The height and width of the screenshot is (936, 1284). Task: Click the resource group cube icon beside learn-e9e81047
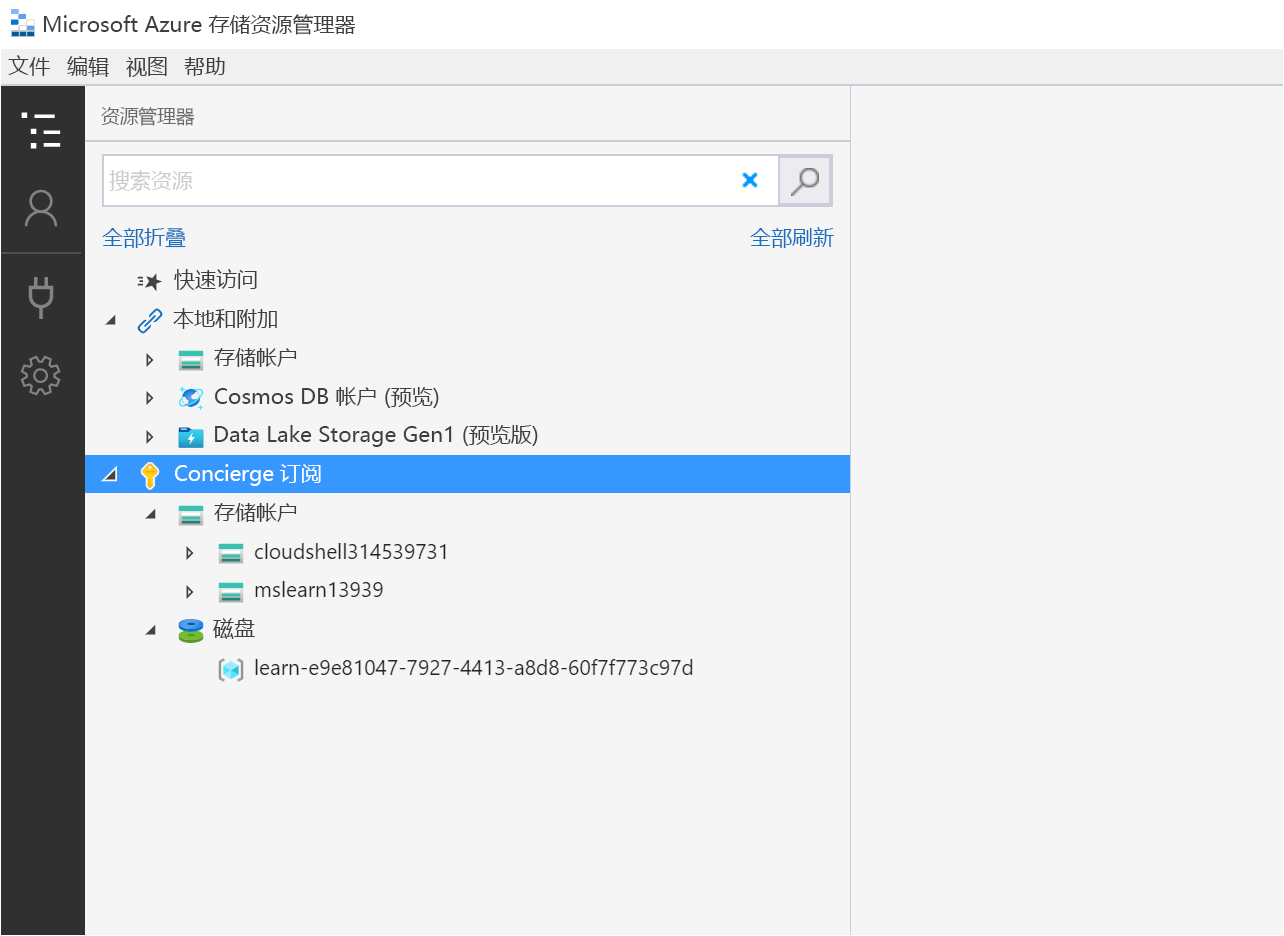pyautogui.click(x=231, y=669)
